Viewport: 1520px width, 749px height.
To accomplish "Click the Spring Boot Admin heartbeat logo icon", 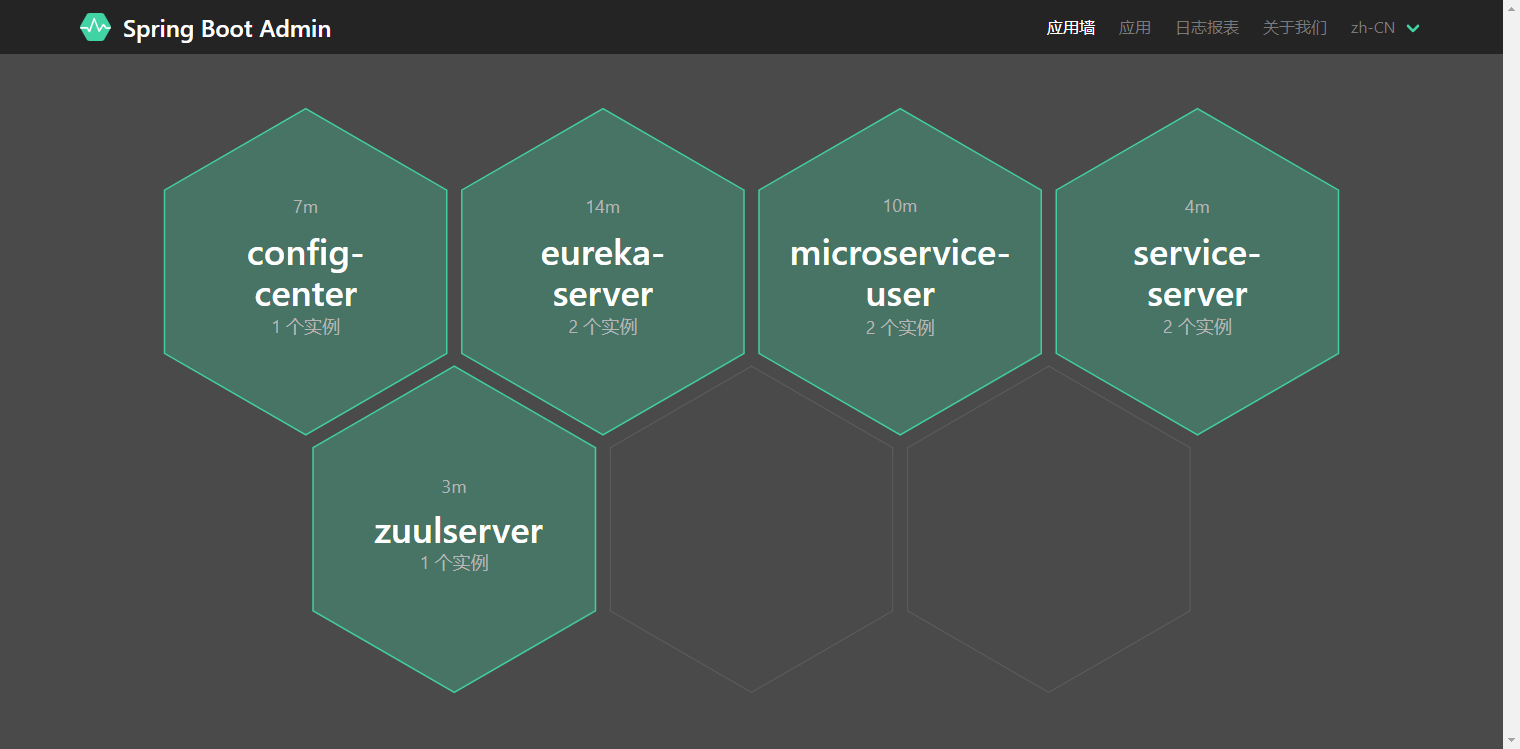I will (x=95, y=27).
